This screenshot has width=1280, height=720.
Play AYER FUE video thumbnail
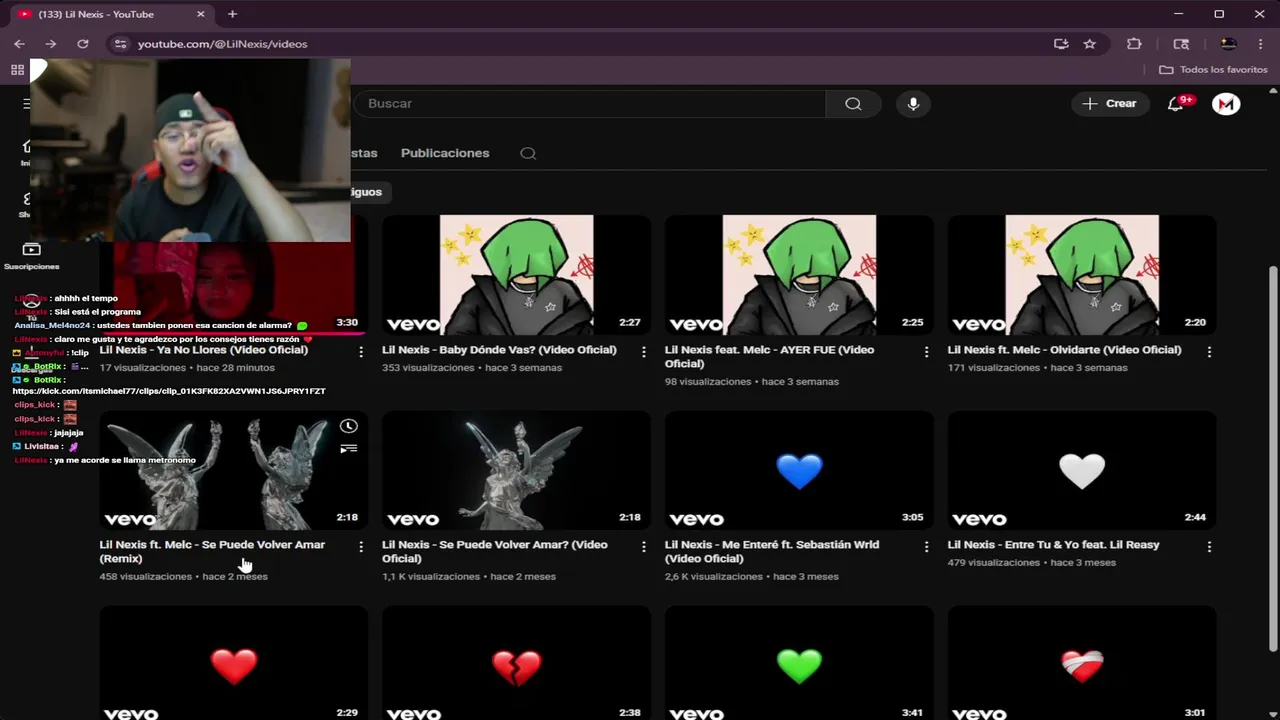[x=799, y=275]
